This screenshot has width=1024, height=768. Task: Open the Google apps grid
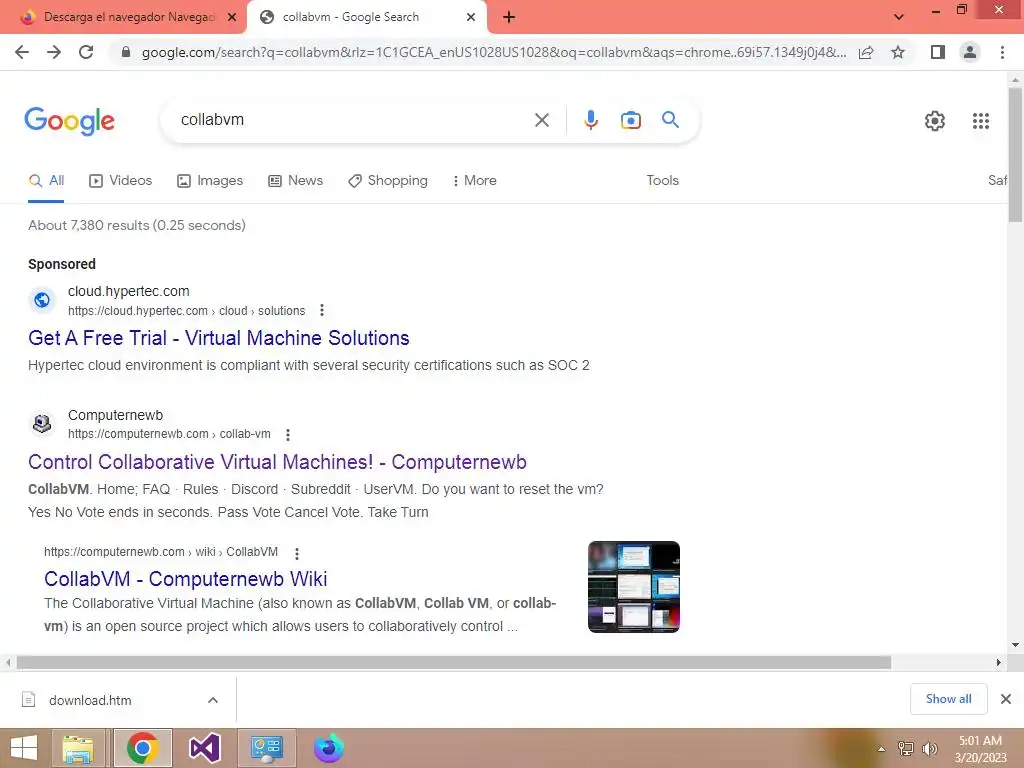pos(981,121)
